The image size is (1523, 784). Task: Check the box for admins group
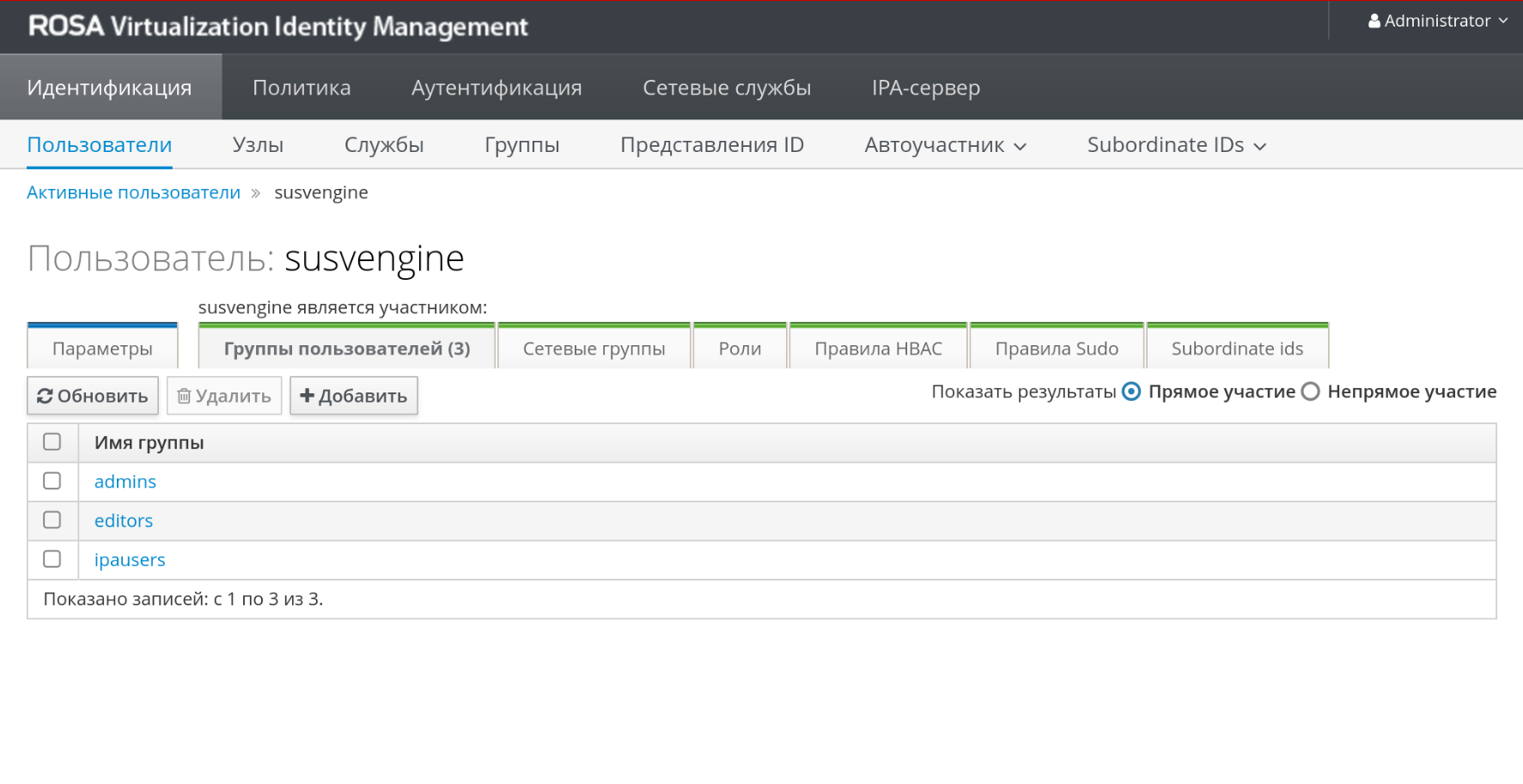click(52, 481)
